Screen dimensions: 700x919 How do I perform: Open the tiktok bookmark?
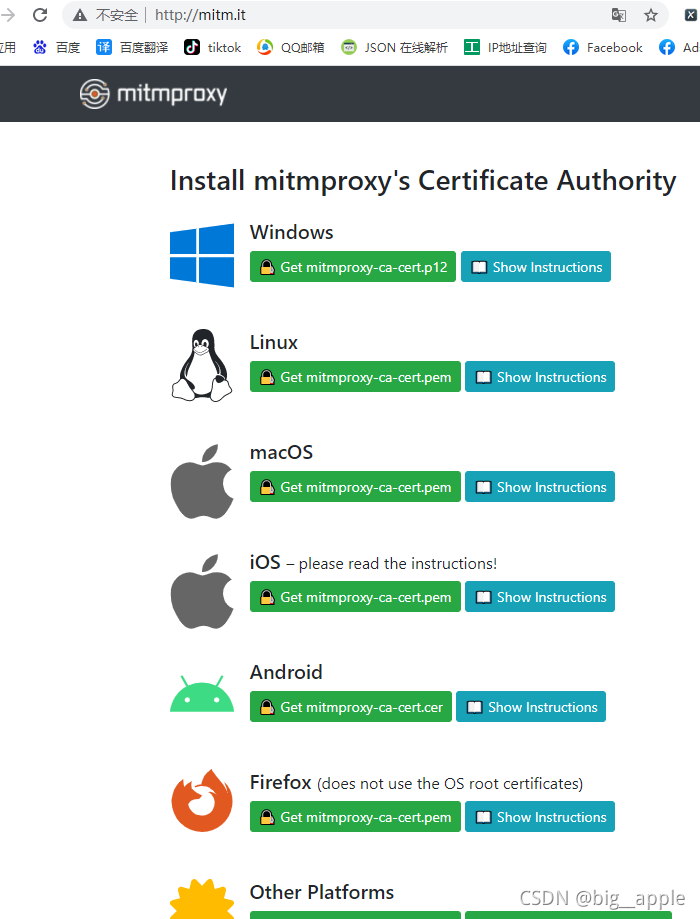pos(213,47)
